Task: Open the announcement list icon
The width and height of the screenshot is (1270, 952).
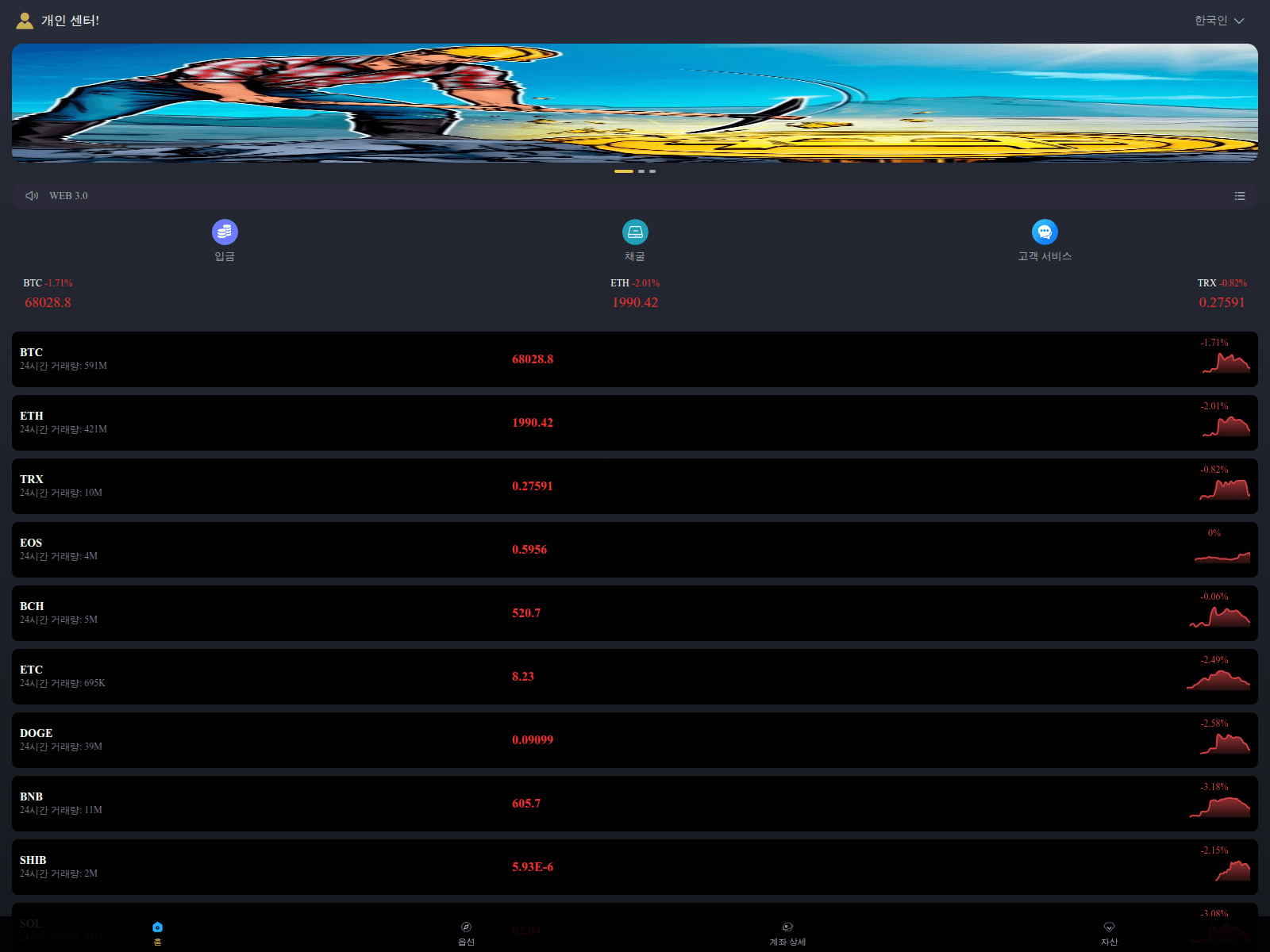Action: tap(1240, 196)
